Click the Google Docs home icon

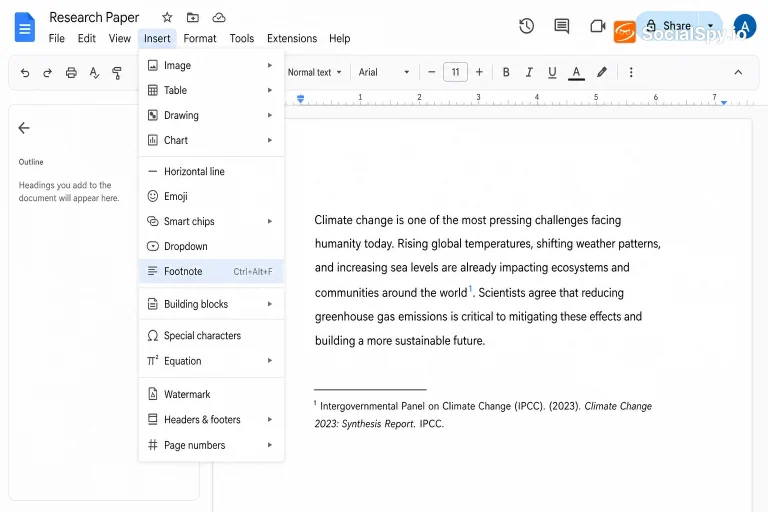click(x=25, y=28)
